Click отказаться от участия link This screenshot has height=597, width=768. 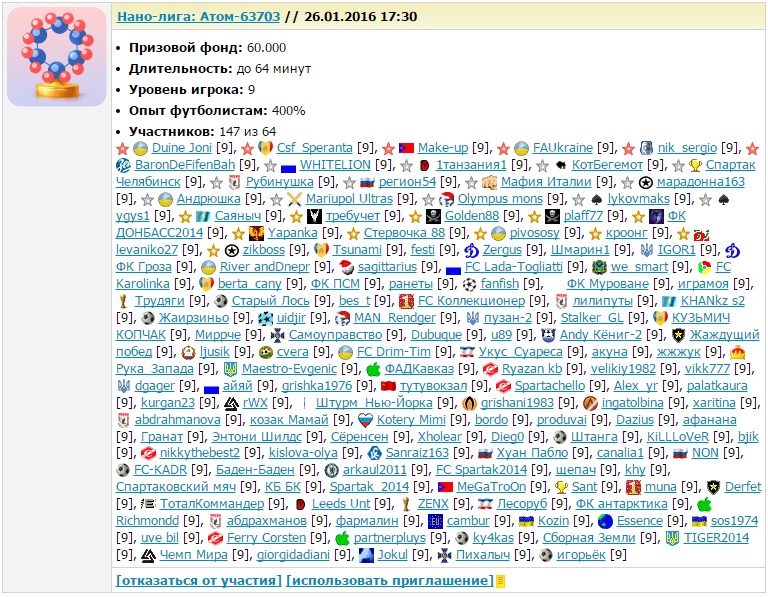[198, 580]
